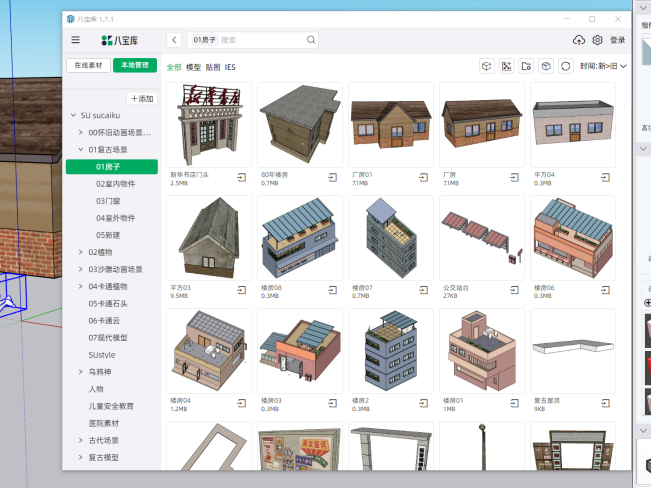651x488 pixels.
Task: Expand the 00怀旧动画场景 folder
Action: (81, 132)
